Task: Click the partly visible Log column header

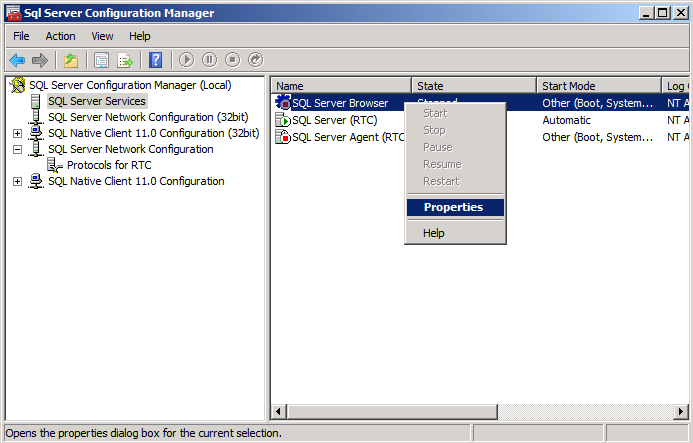Action: [x=675, y=86]
